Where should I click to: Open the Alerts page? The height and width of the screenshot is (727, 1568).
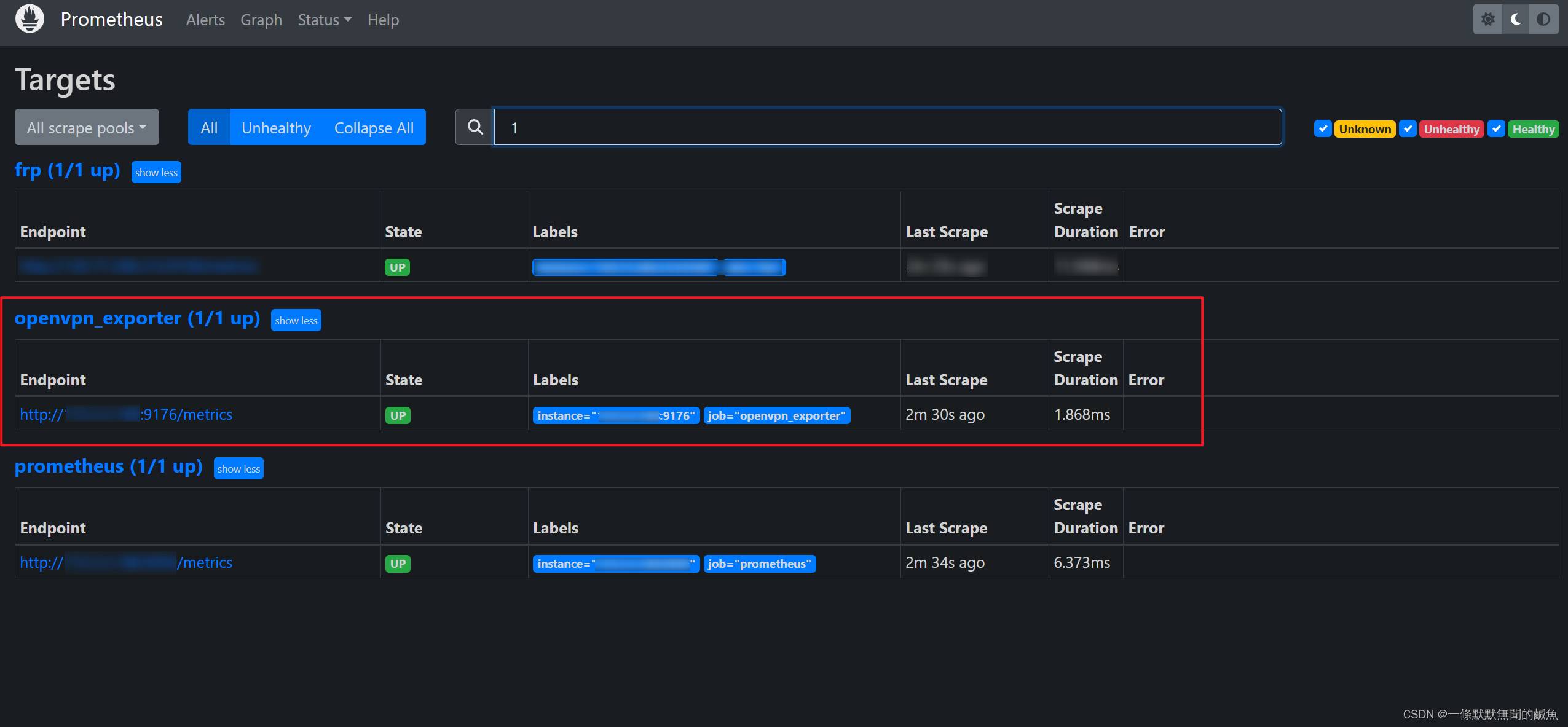[205, 20]
